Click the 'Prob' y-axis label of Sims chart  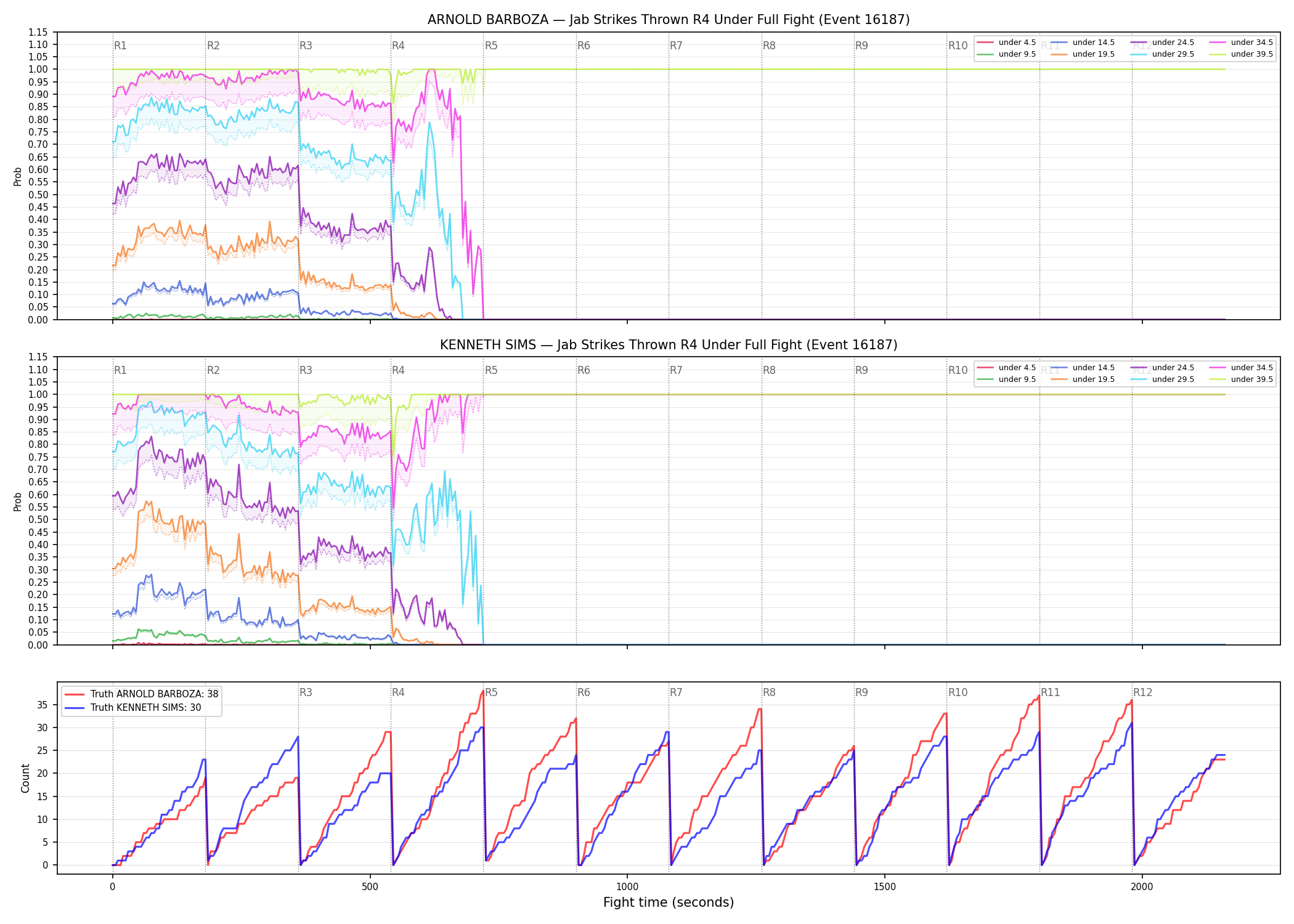click(x=18, y=501)
